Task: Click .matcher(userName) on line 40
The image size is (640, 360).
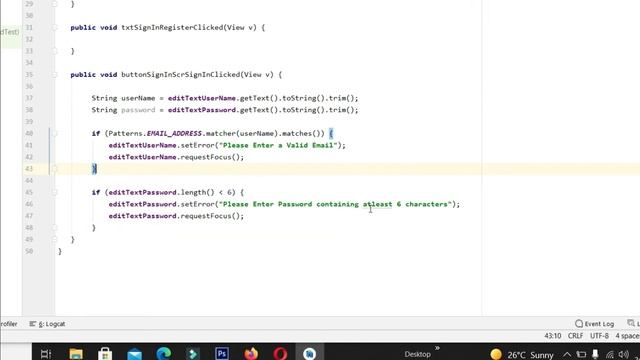Action: tap(240, 133)
